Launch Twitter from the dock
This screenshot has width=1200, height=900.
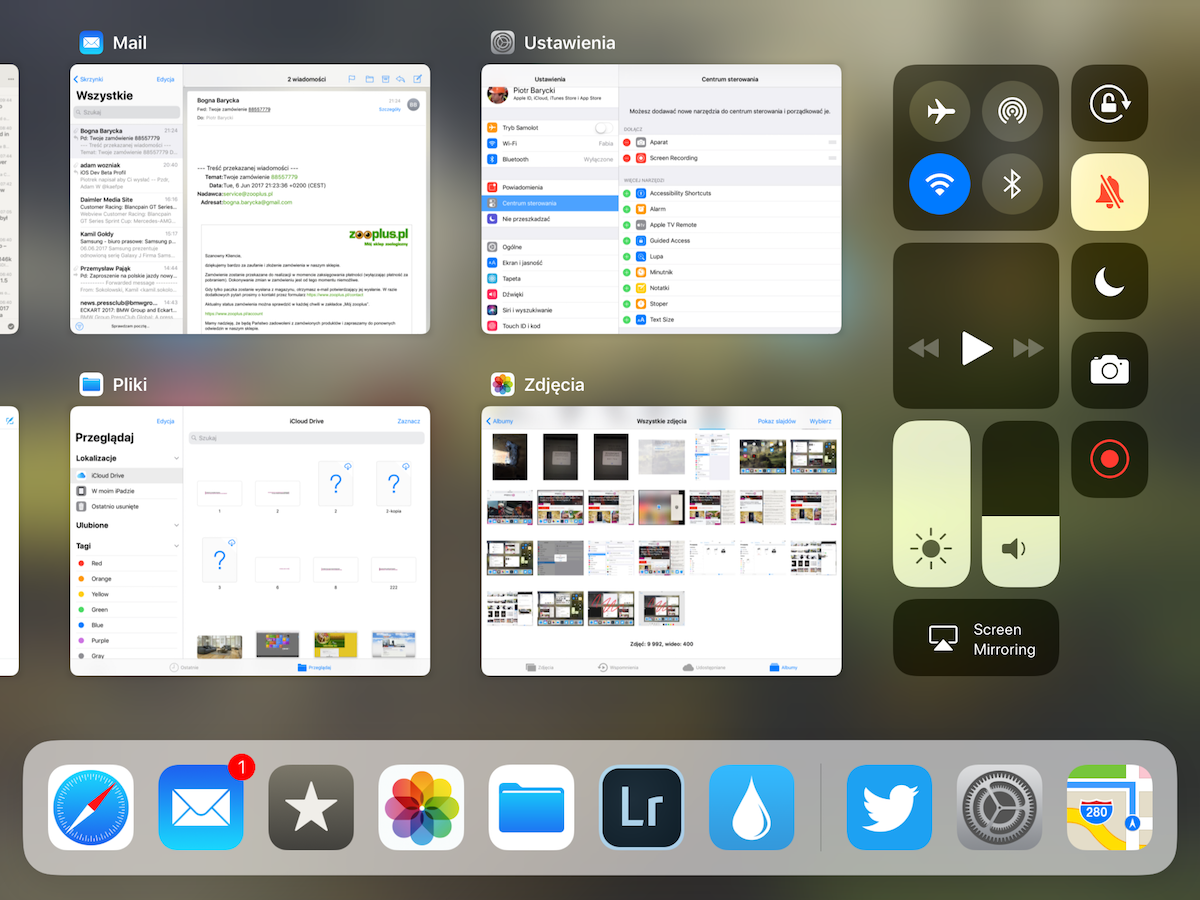click(890, 808)
